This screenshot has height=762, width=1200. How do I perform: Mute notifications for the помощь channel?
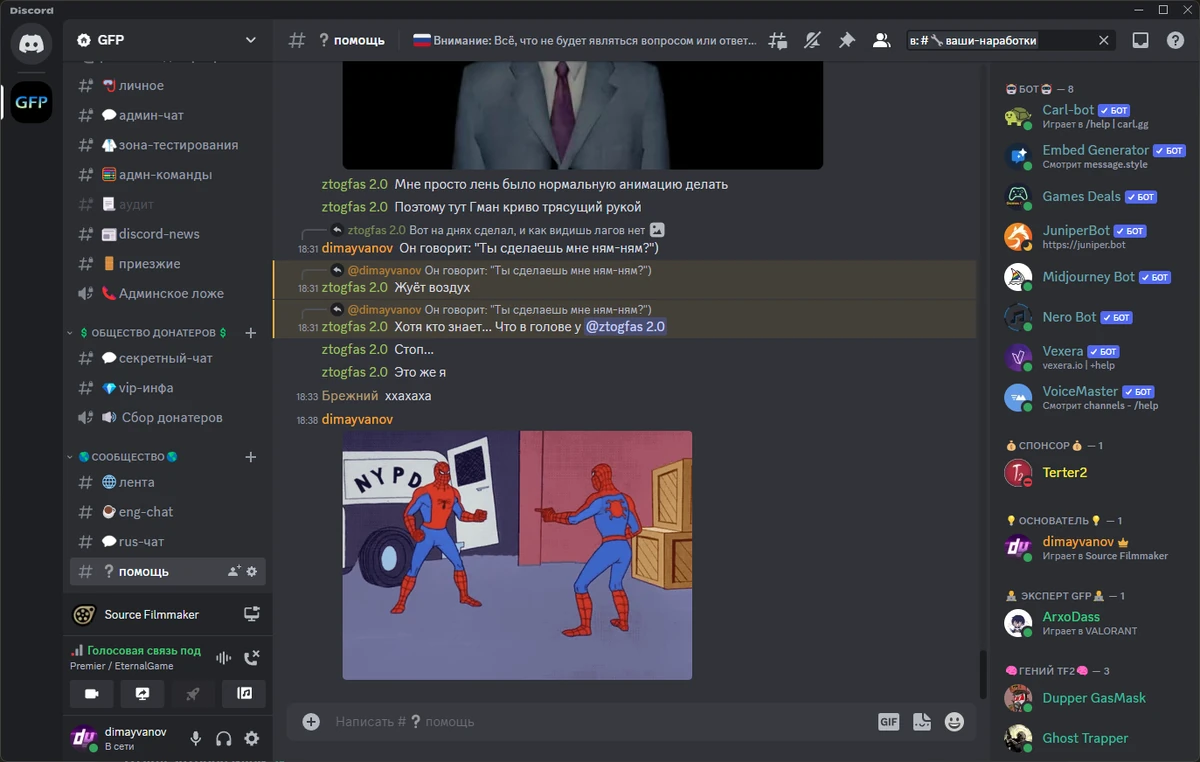click(812, 40)
